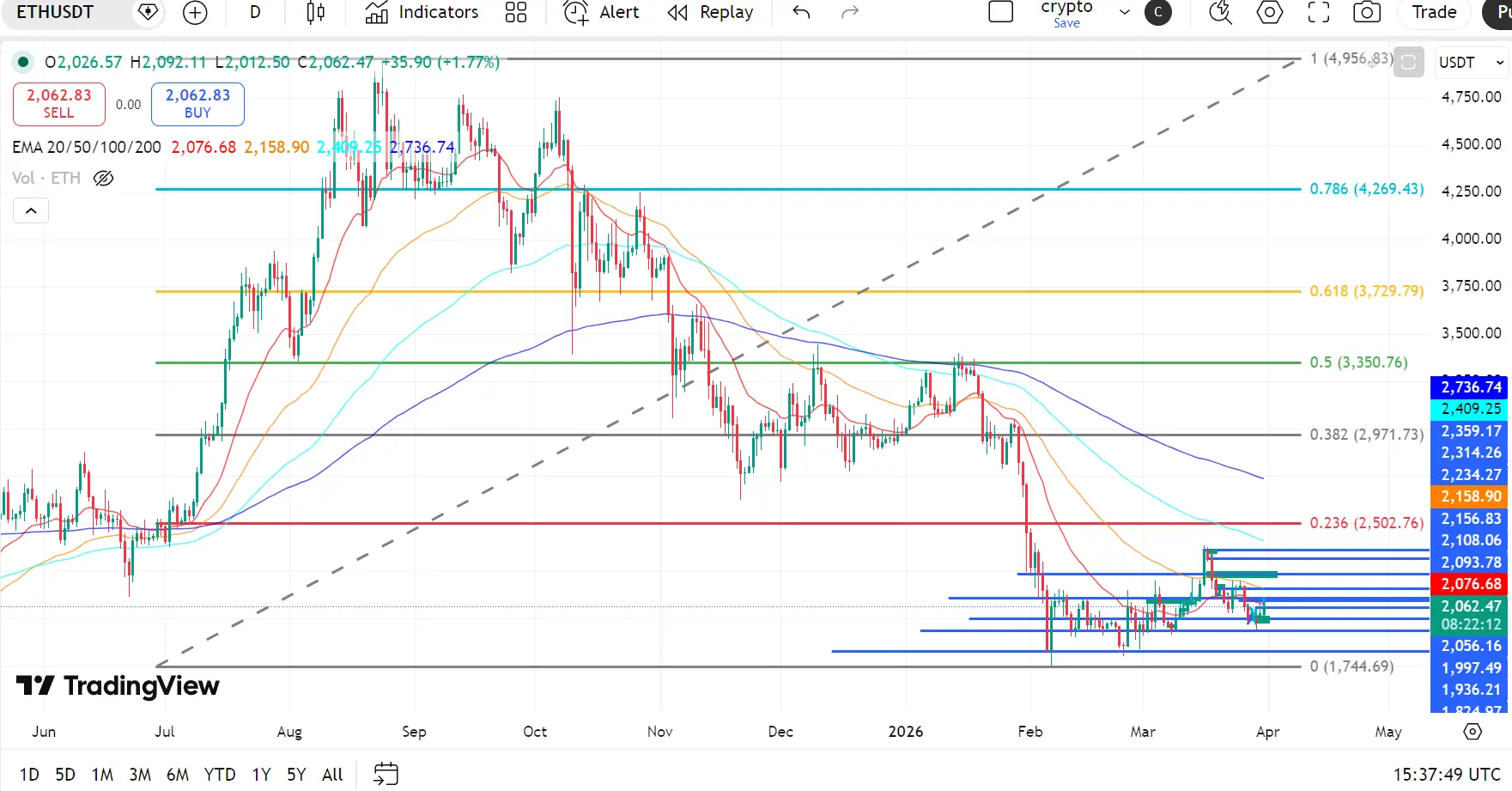Open timezone menu at 15:37:49 UTC

1447,775
